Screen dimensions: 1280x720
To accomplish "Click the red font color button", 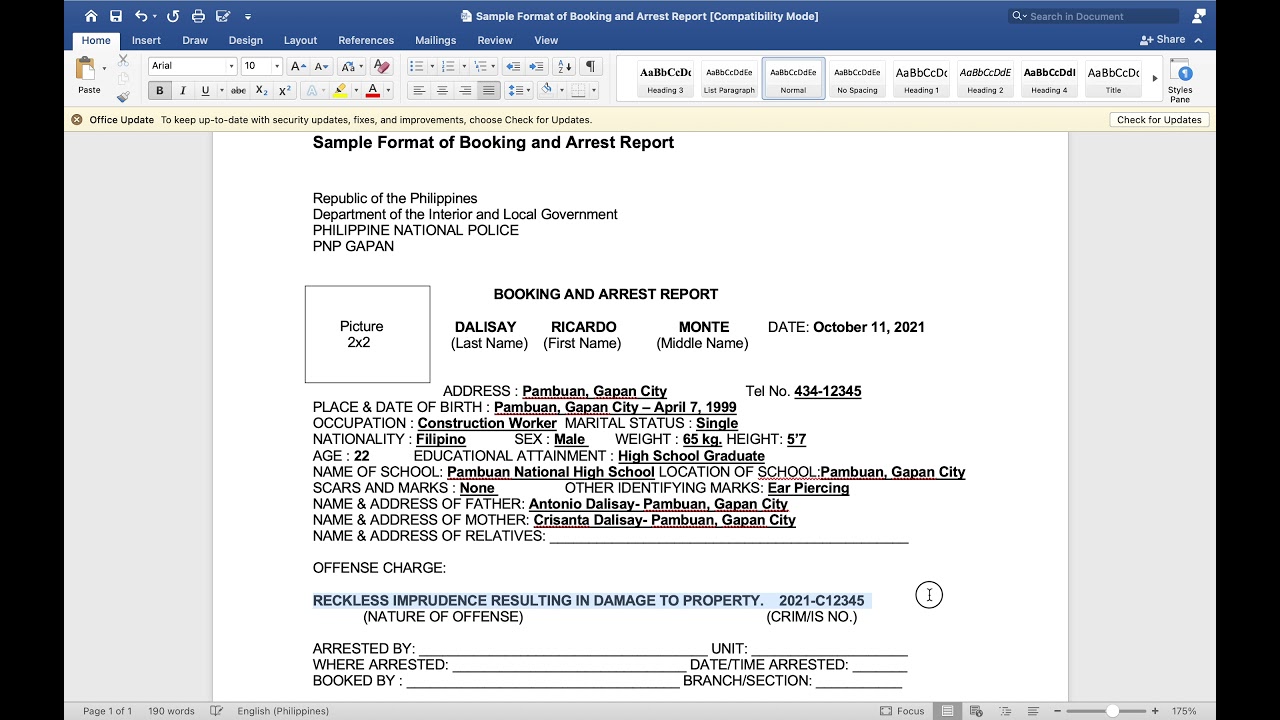I will click(x=372, y=90).
